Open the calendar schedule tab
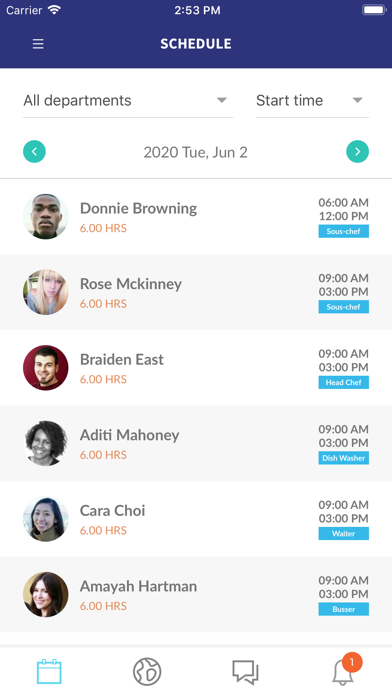This screenshot has width=392, height=696. tap(49, 672)
